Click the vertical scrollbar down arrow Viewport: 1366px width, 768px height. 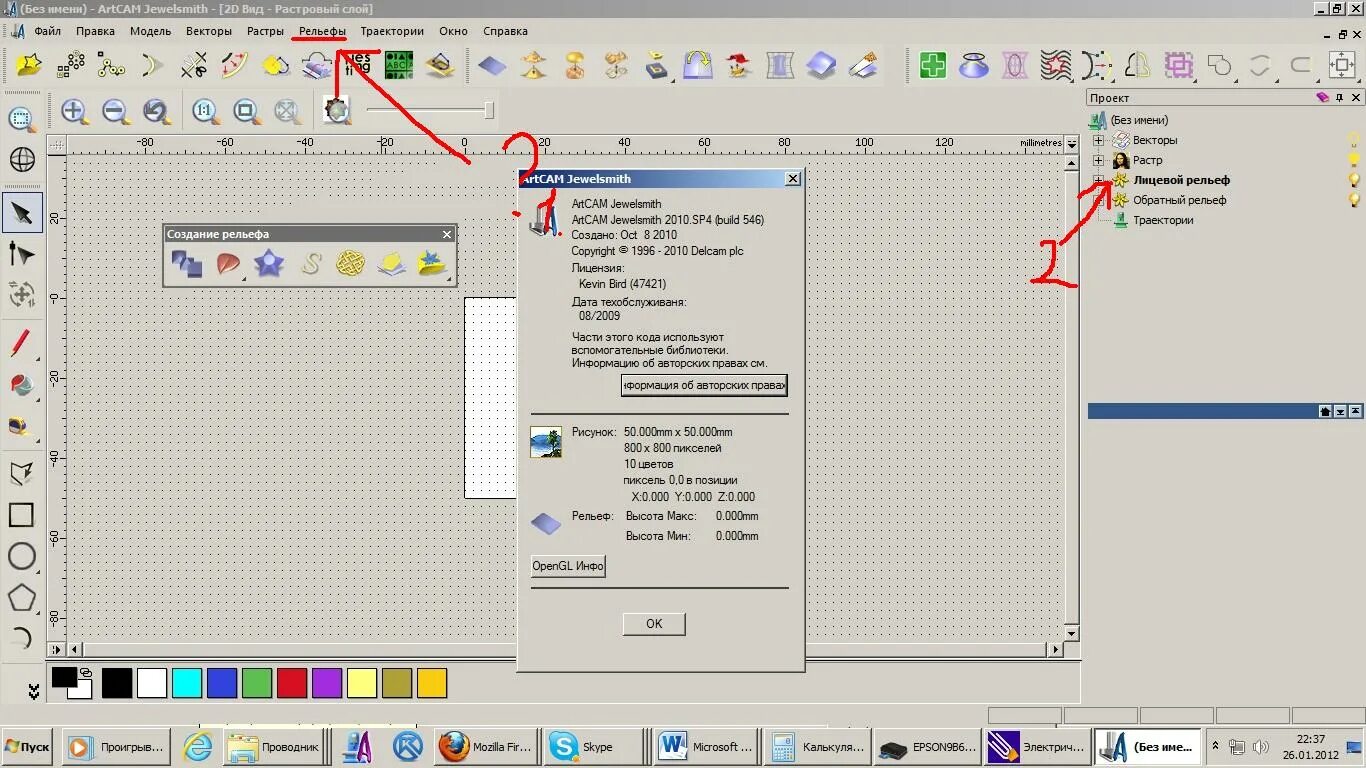coord(1072,634)
